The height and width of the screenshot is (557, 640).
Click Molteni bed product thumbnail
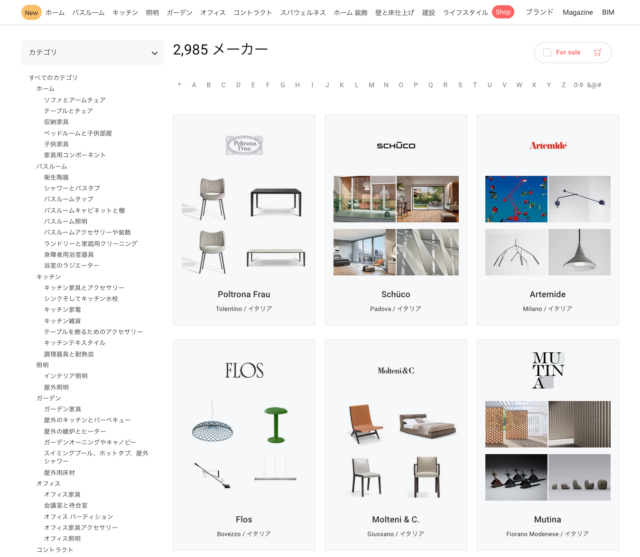point(428,424)
